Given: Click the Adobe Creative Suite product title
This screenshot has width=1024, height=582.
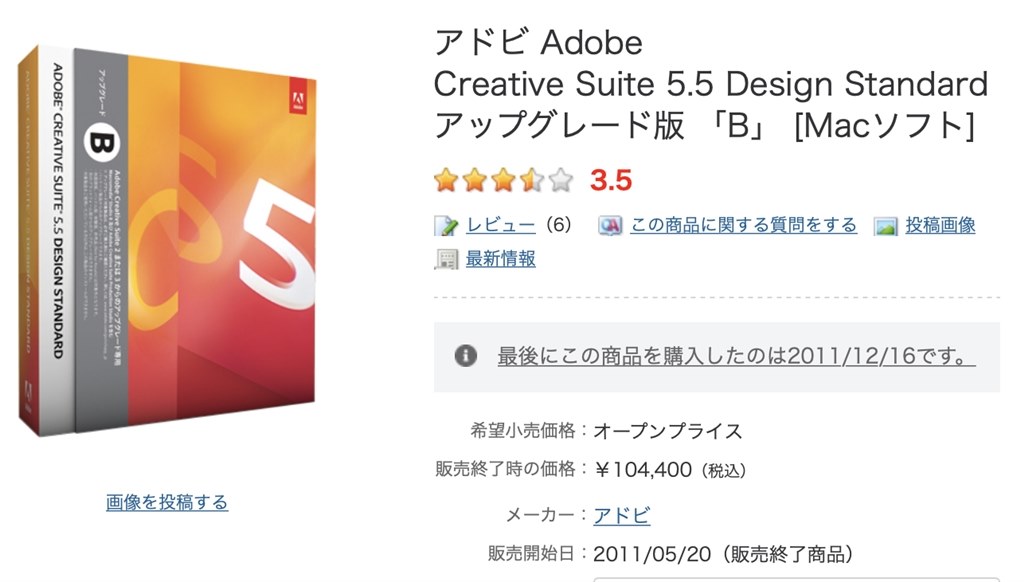Looking at the screenshot, I should click(x=708, y=84).
